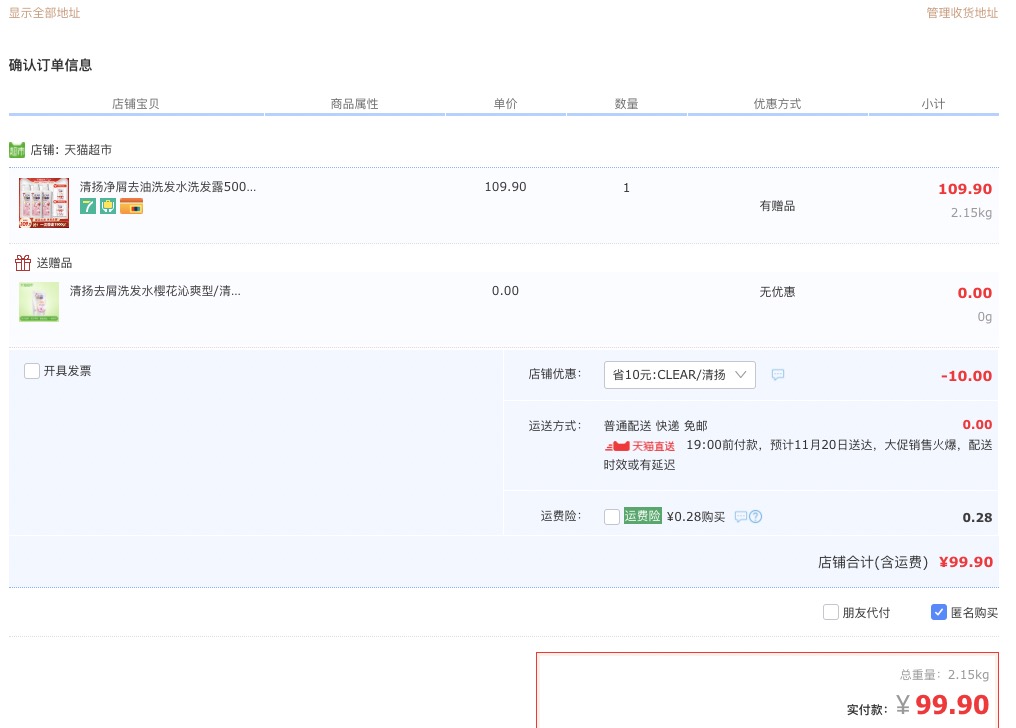Open the 清扬净屑去油洗发水 product title

click(168, 187)
